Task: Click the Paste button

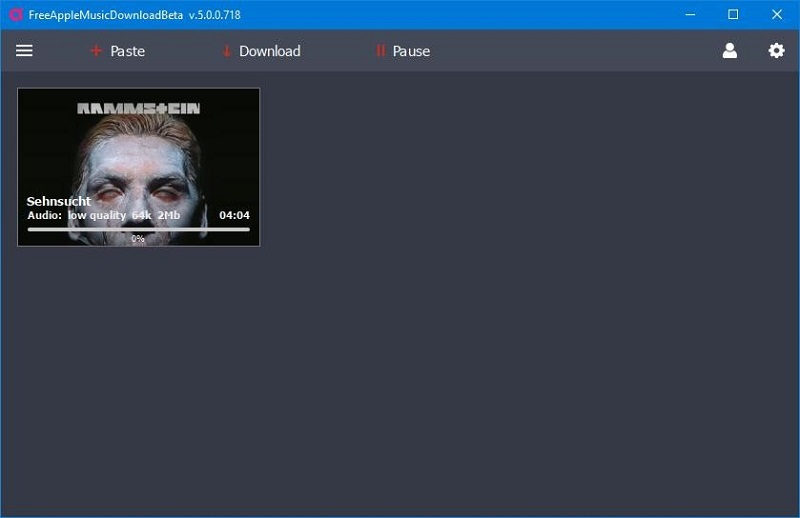Action: [x=117, y=51]
